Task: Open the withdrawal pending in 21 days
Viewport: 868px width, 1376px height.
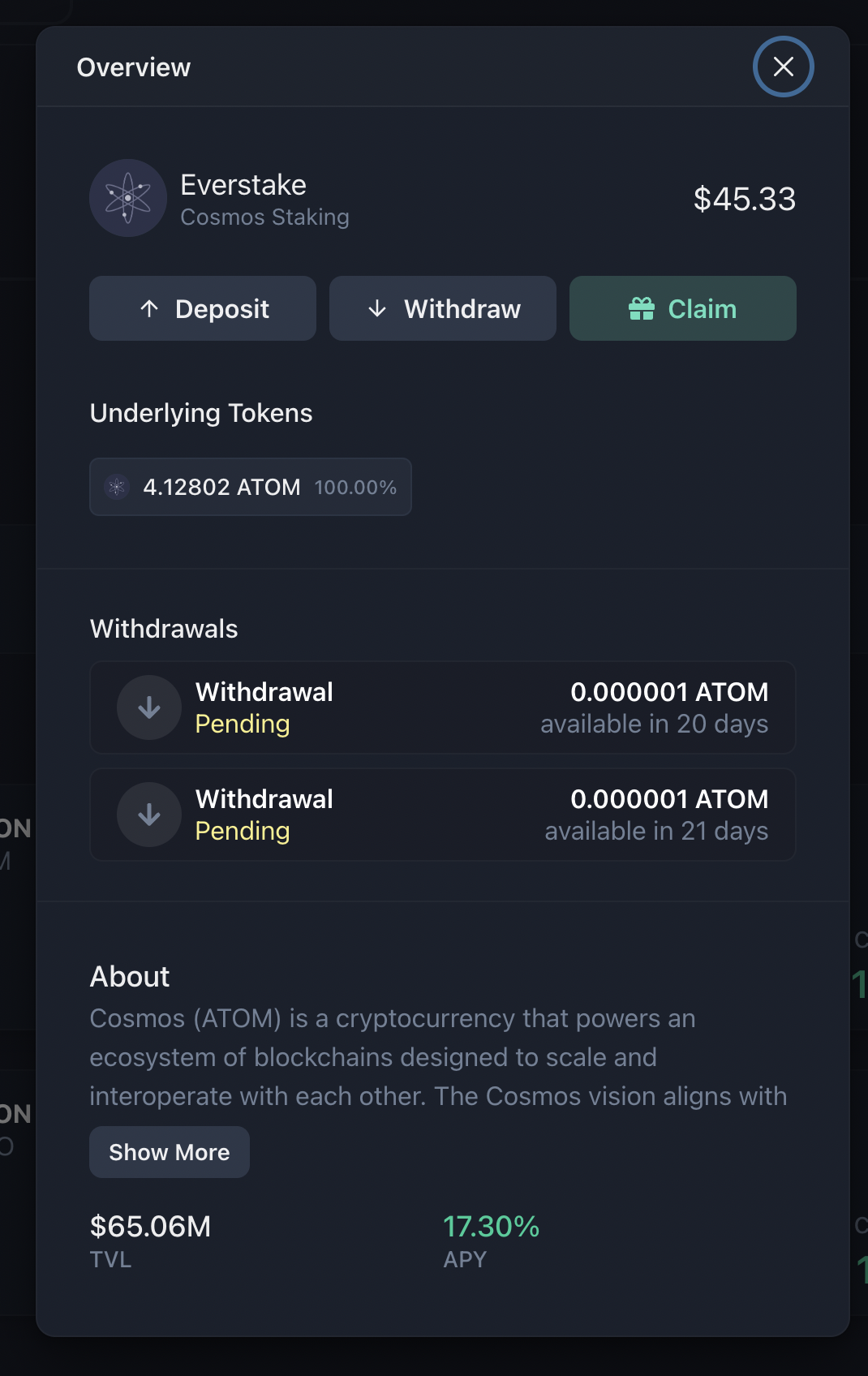Action: coord(443,815)
